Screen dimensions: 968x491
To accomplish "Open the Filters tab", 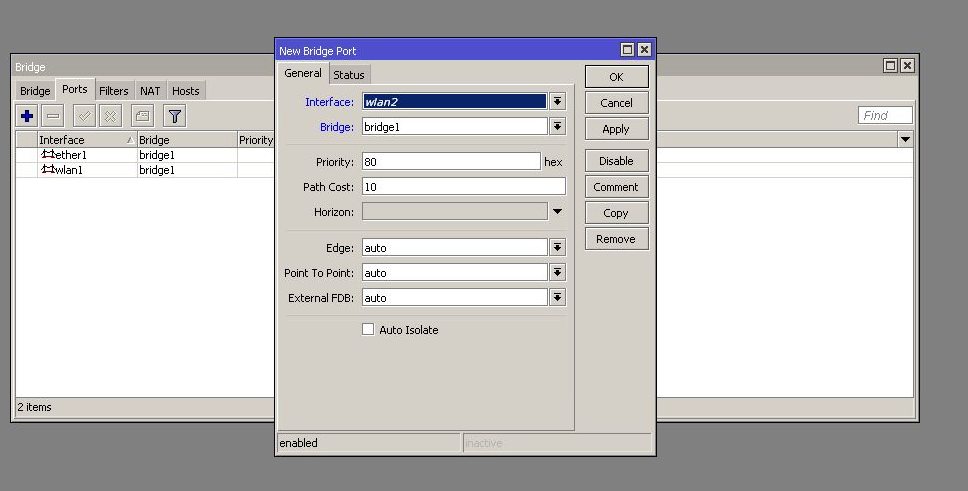I will 114,91.
